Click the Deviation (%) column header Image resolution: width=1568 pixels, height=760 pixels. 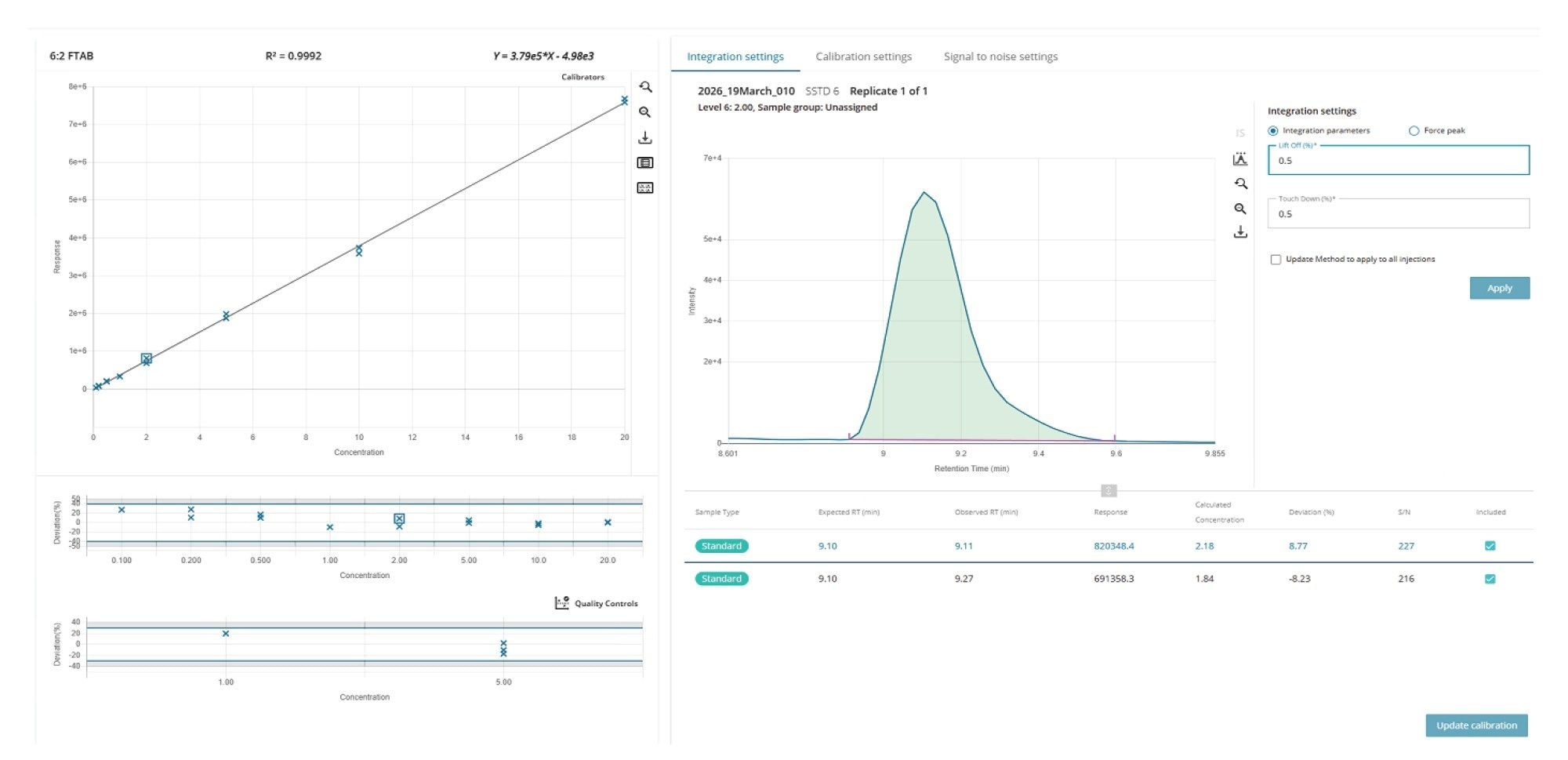pos(1311,512)
